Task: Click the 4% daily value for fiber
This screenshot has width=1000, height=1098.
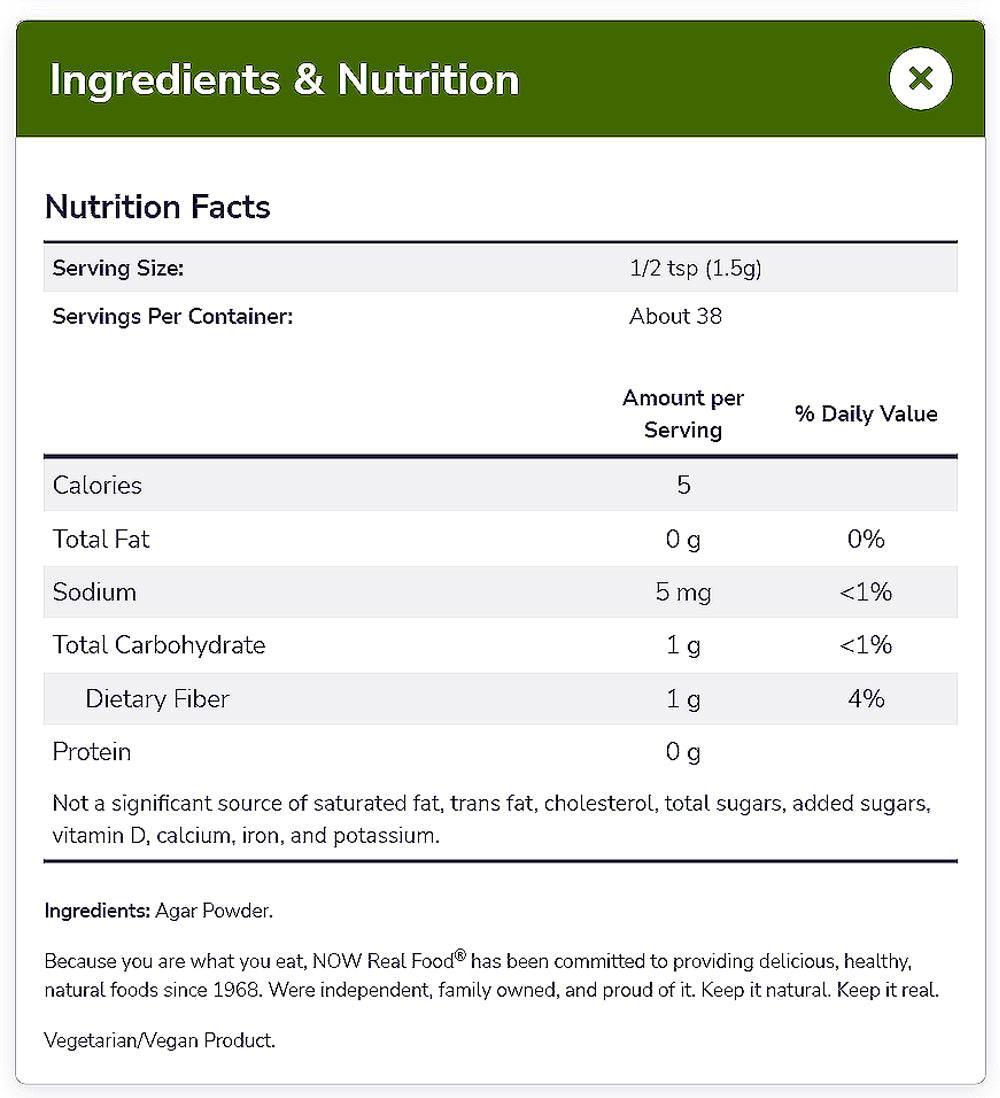Action: [866, 698]
